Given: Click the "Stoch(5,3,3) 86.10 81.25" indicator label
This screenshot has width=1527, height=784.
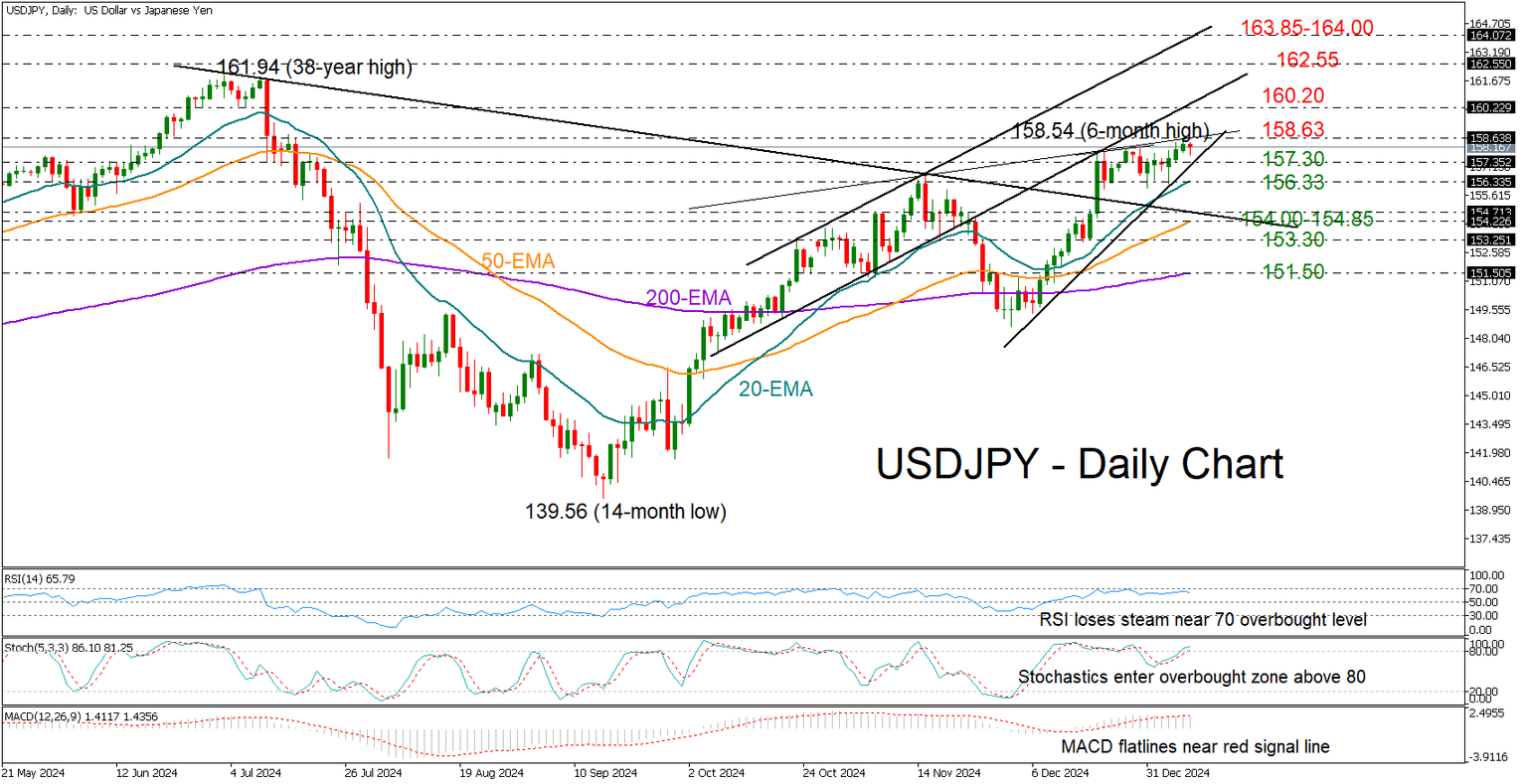Looking at the screenshot, I should 69,647.
